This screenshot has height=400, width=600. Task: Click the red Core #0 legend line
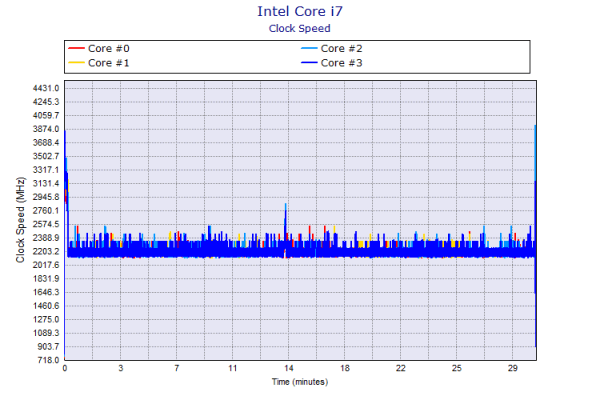(x=76, y=49)
